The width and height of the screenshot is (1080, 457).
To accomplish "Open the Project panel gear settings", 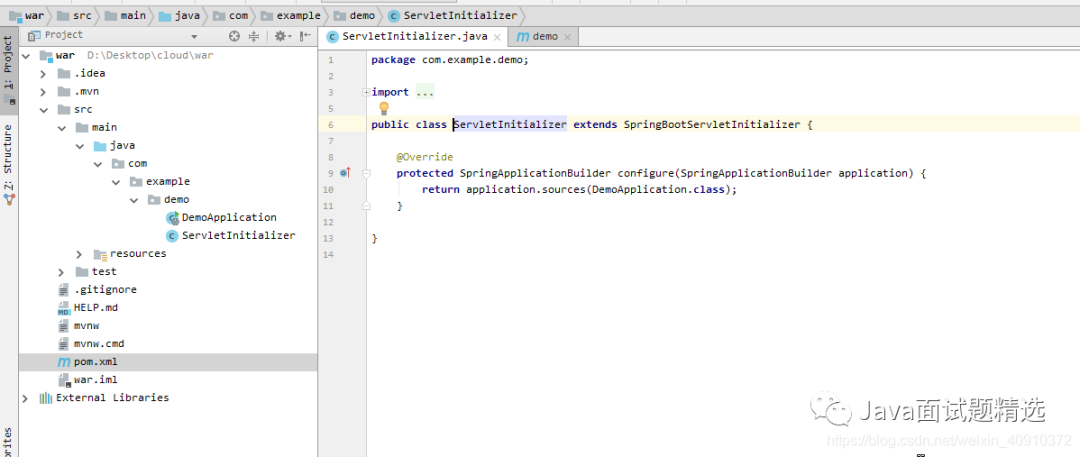I will 282,37.
